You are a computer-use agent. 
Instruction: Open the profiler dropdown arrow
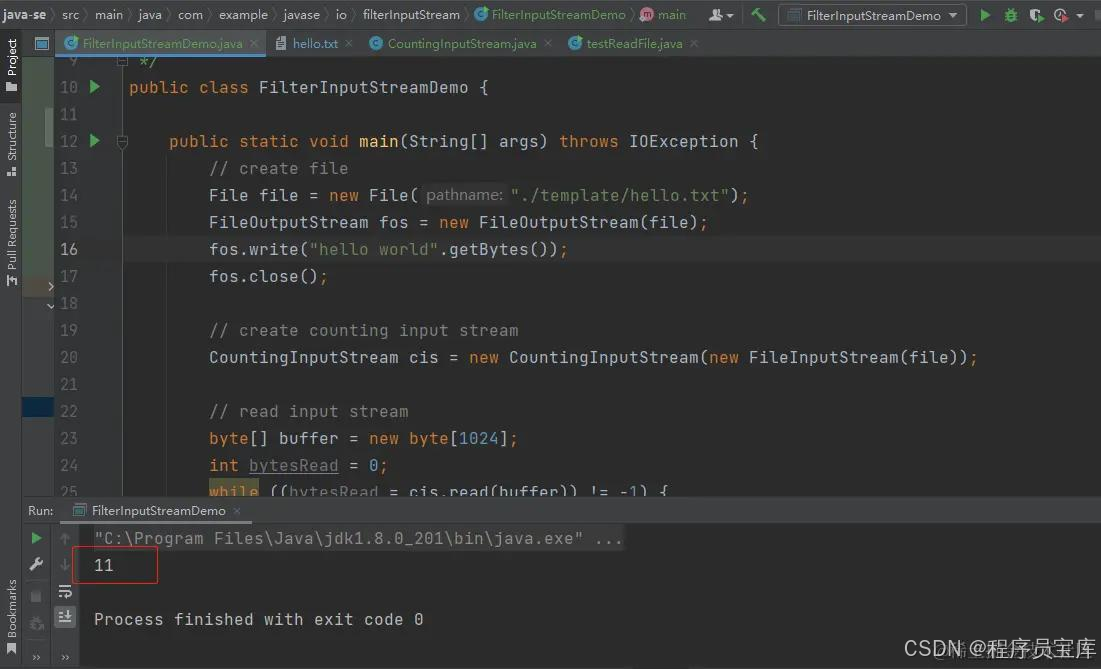[x=1078, y=15]
